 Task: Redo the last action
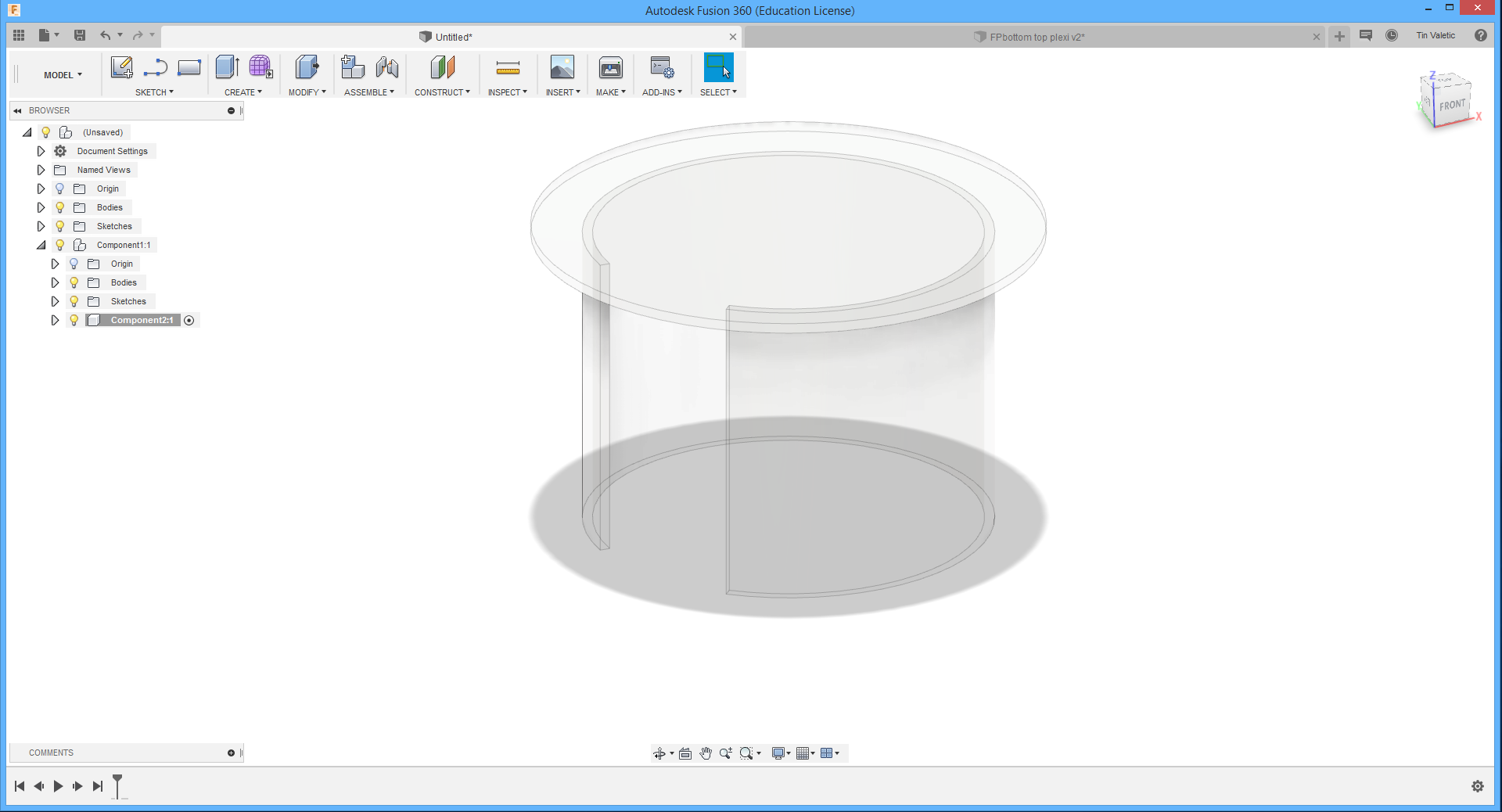pos(138,35)
